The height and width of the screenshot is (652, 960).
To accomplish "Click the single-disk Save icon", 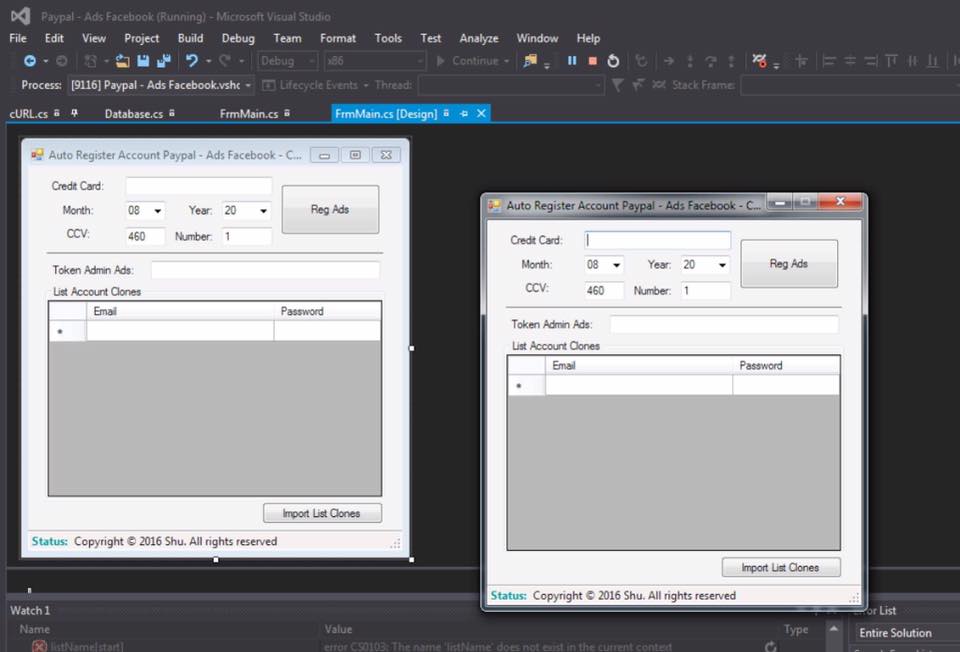I will coord(143,61).
